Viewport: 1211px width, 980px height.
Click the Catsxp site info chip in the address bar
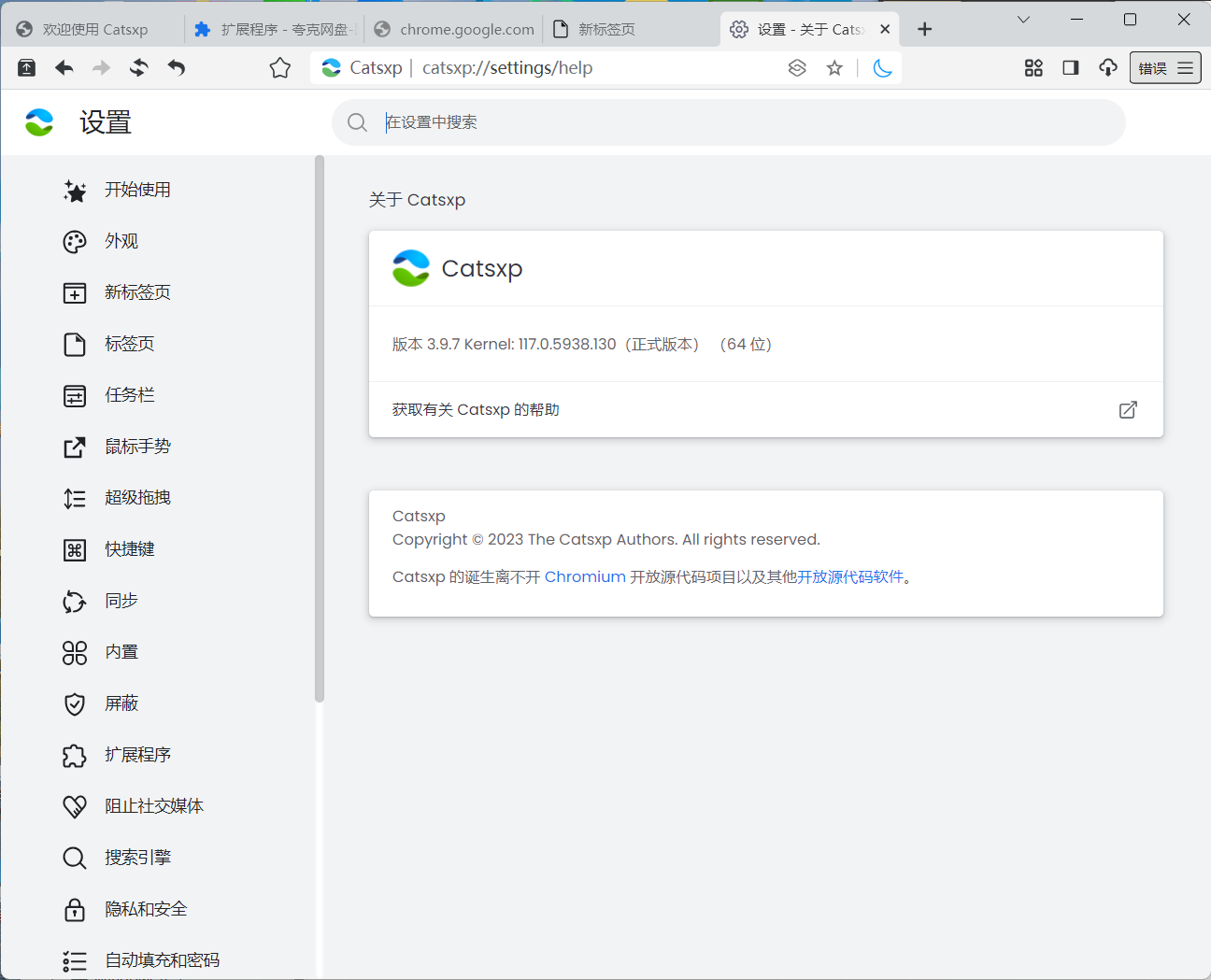[363, 67]
